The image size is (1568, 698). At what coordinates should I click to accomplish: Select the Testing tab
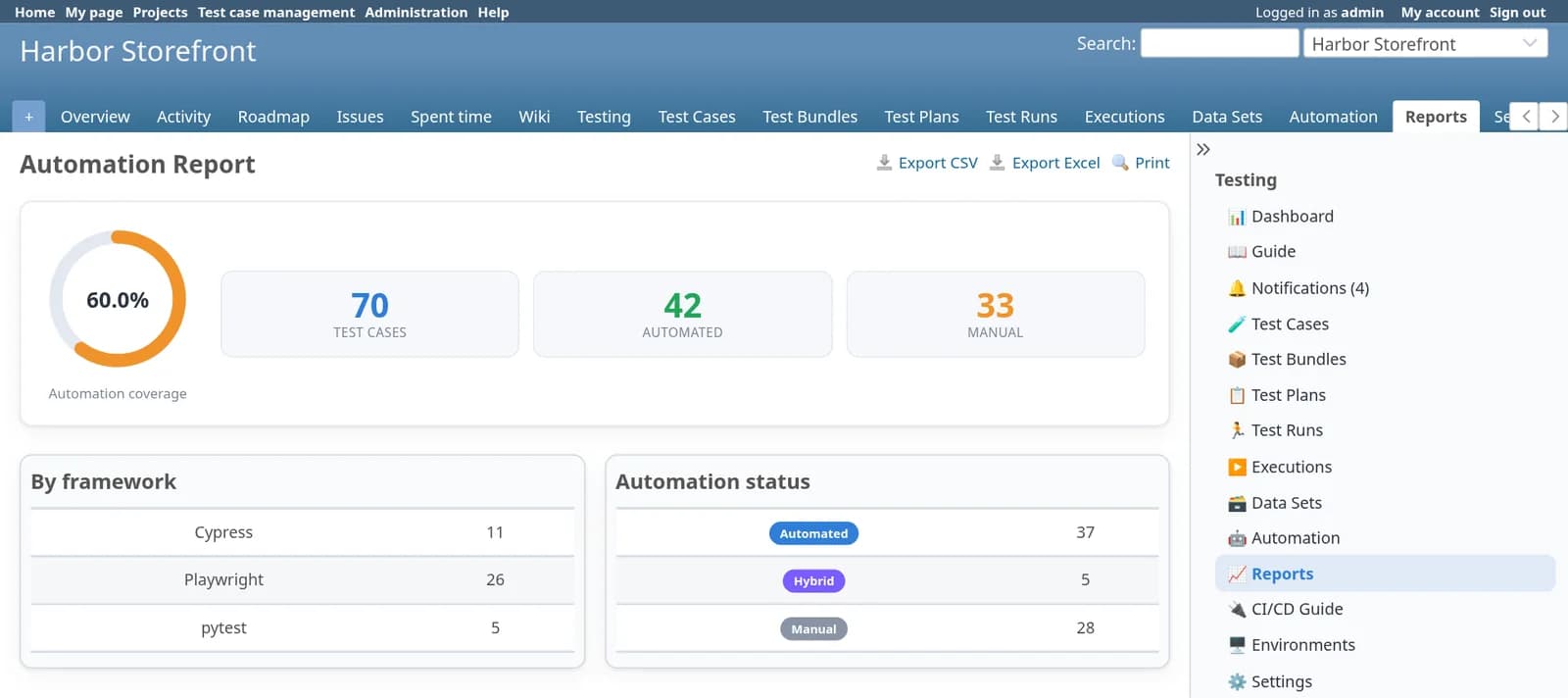click(x=604, y=117)
